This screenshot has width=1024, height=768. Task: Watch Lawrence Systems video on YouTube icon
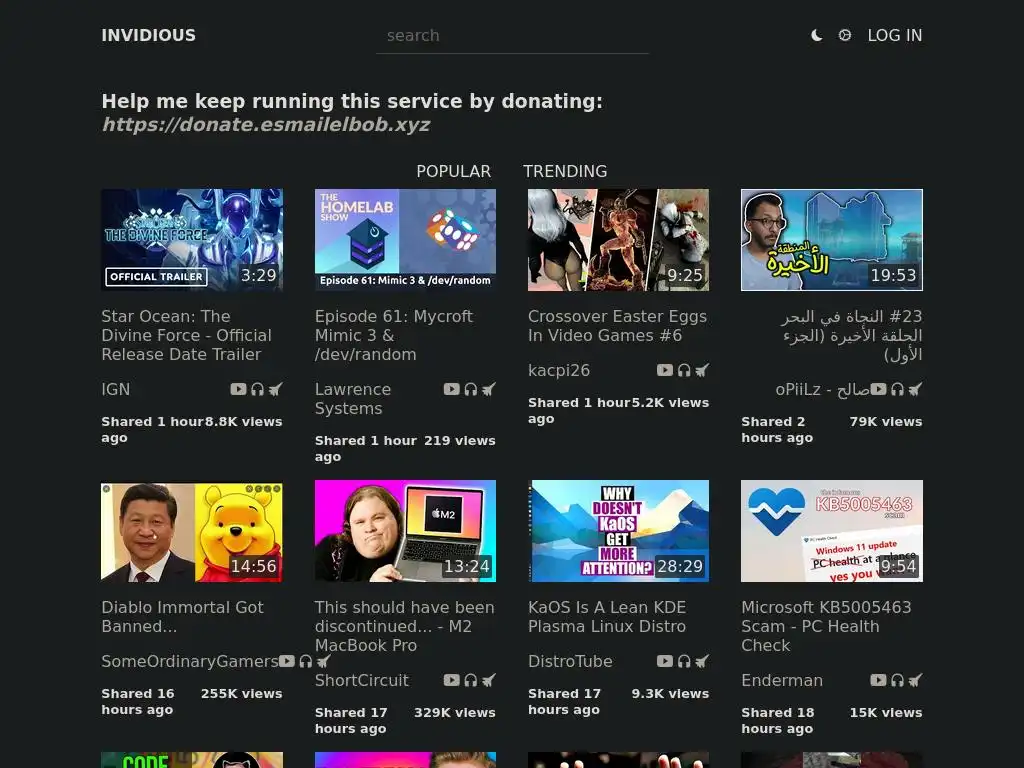(x=451, y=389)
